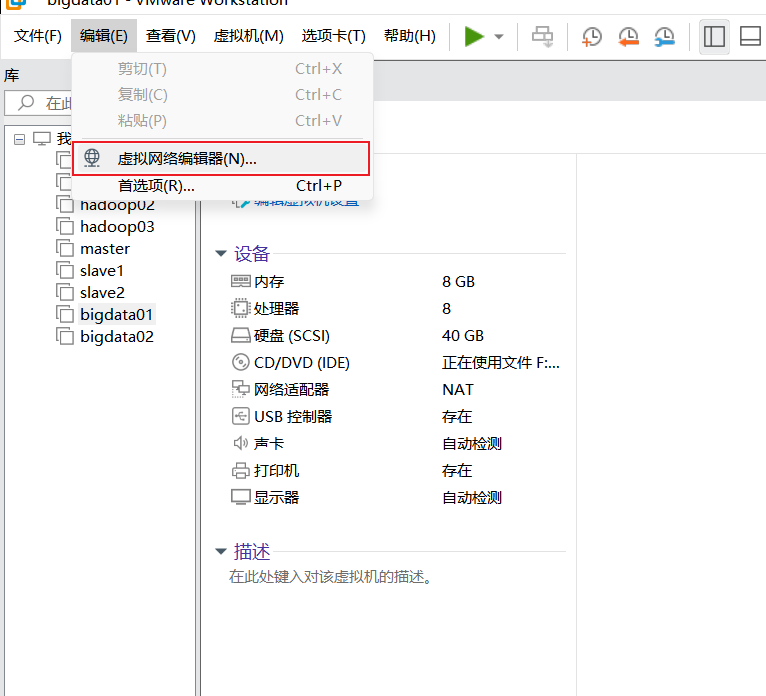766x696 pixels.
Task: Click the library search input box
Action: point(38,103)
